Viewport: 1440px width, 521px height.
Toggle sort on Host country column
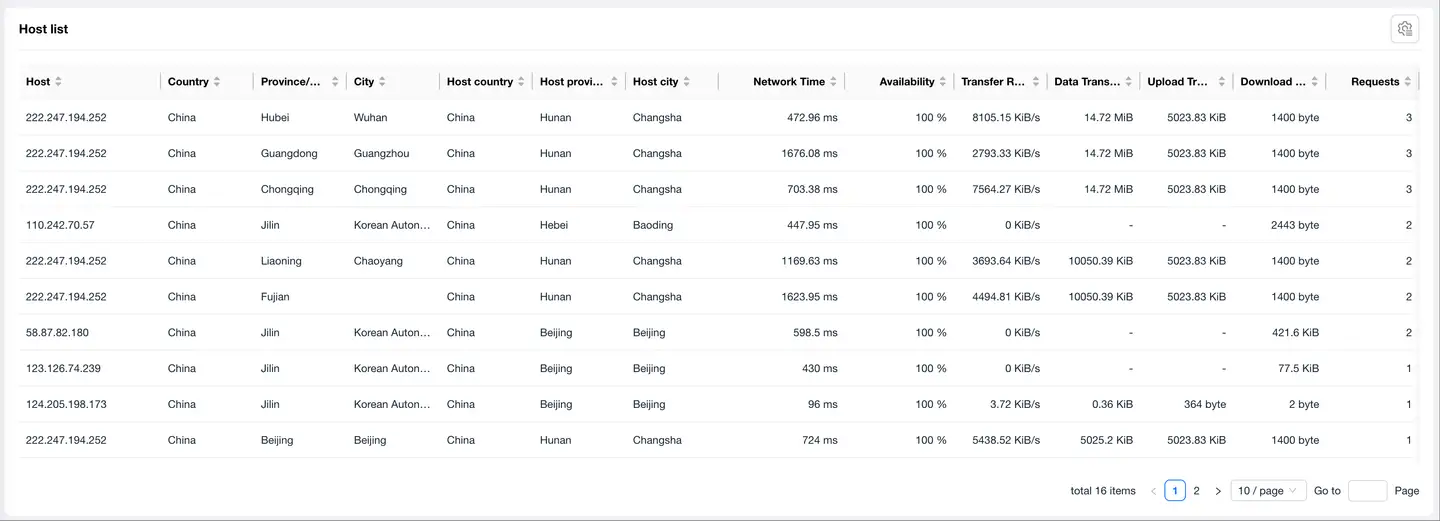[x=521, y=82]
